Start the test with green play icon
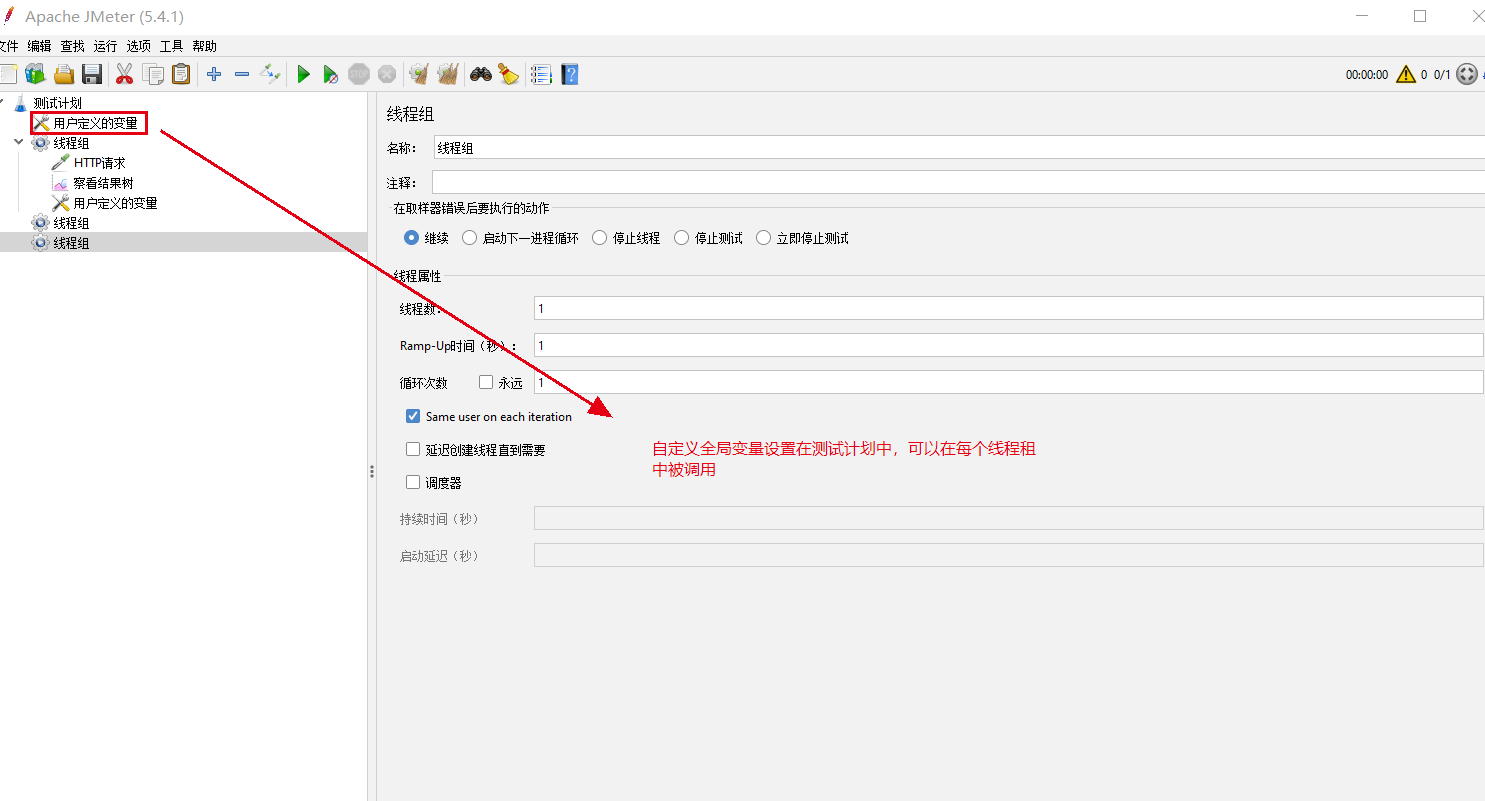This screenshot has width=1485, height=801. tap(303, 74)
